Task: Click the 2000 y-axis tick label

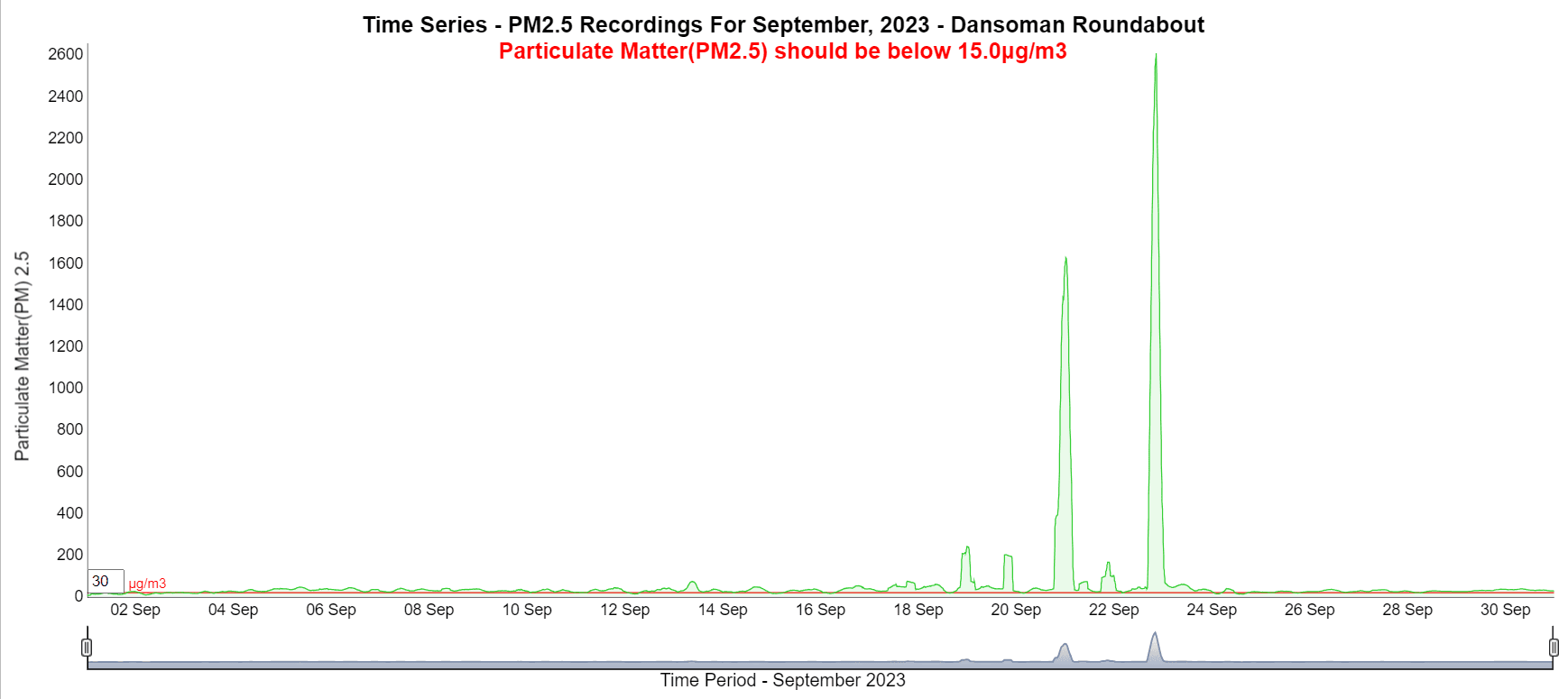Action: 65,179
